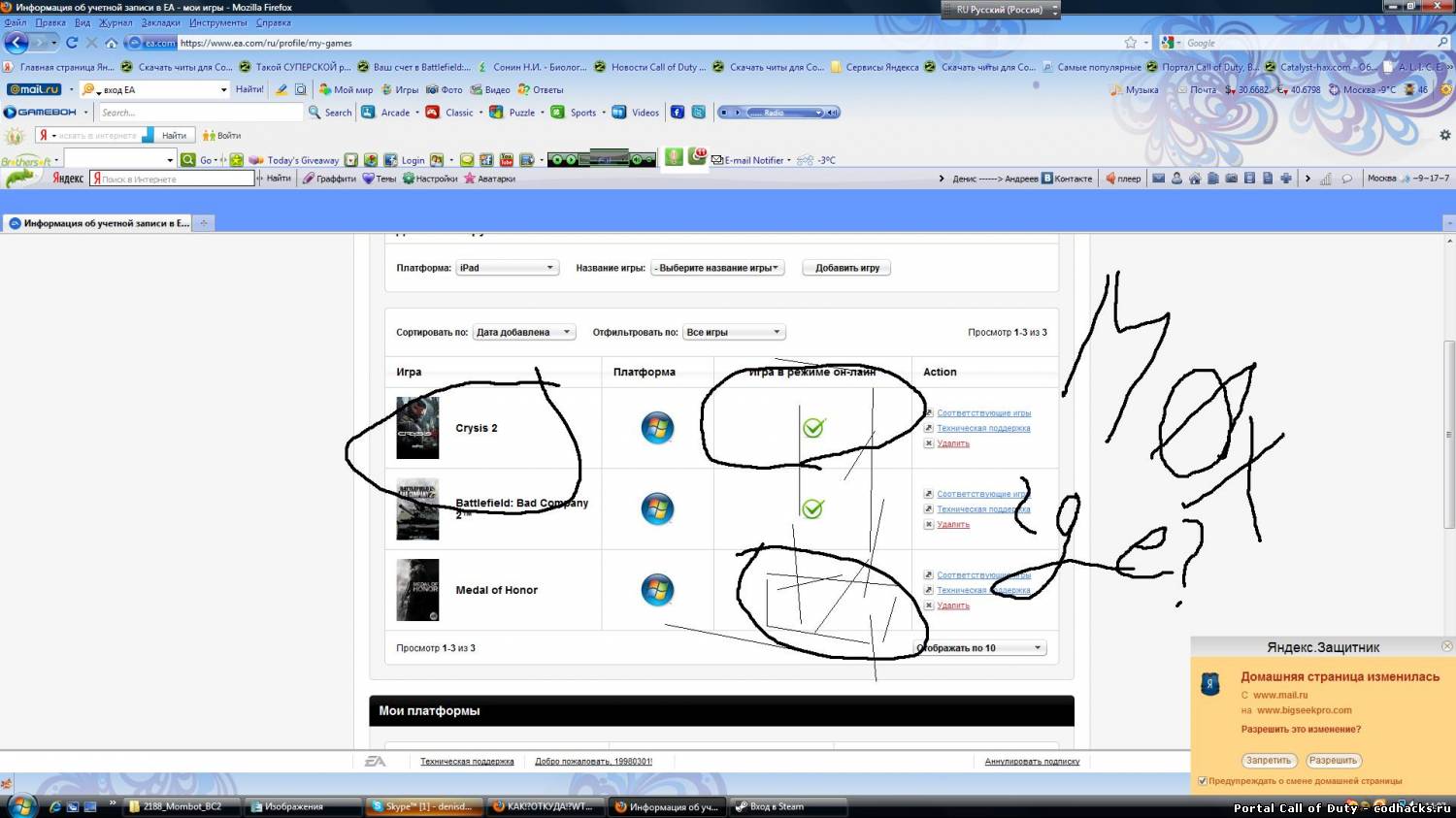Open the Все игры filter dropdown
The width and height of the screenshot is (1456, 818).
[x=734, y=332]
